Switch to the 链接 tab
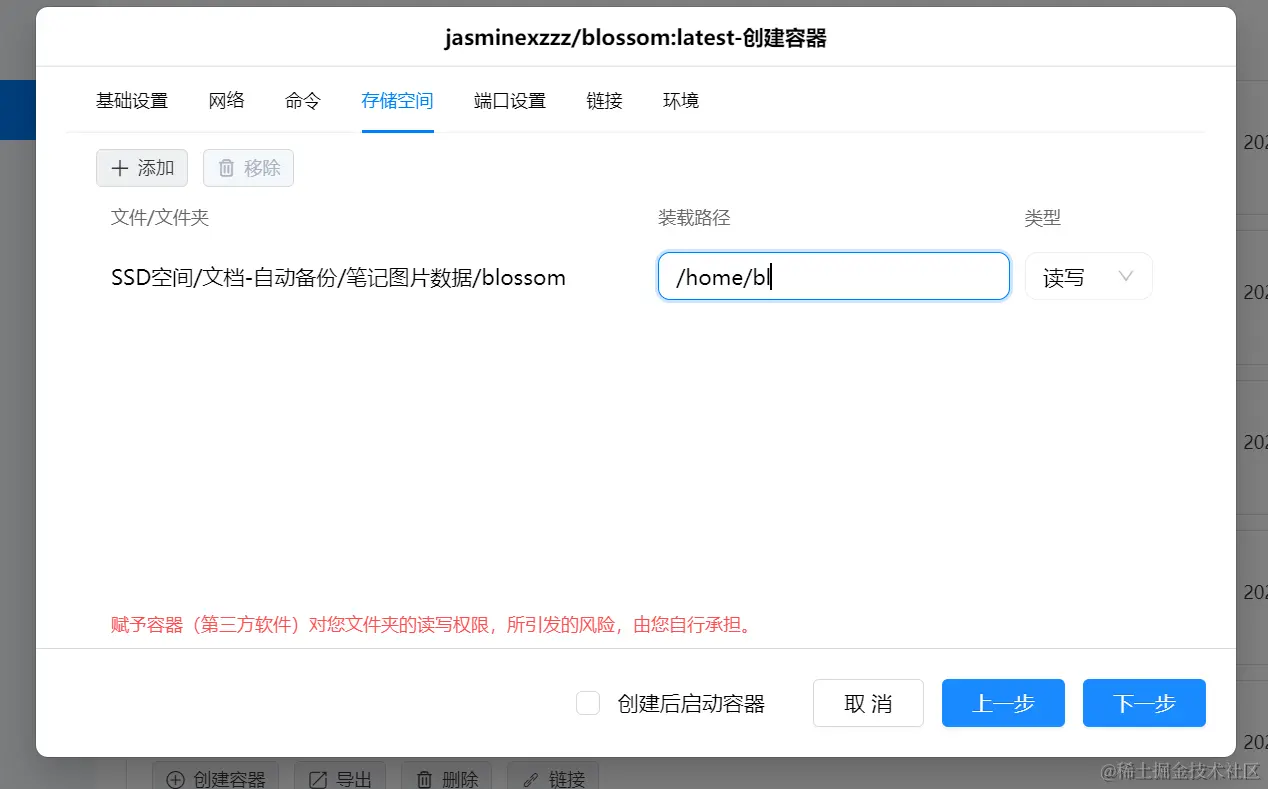The width and height of the screenshot is (1268, 789). 604,100
